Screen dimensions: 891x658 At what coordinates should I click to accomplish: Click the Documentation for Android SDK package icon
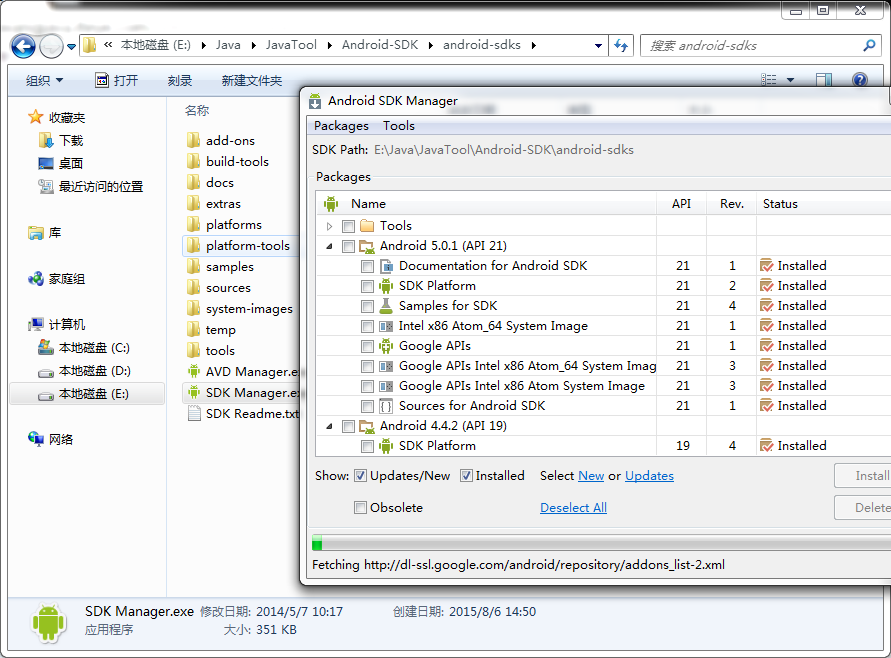click(x=386, y=266)
